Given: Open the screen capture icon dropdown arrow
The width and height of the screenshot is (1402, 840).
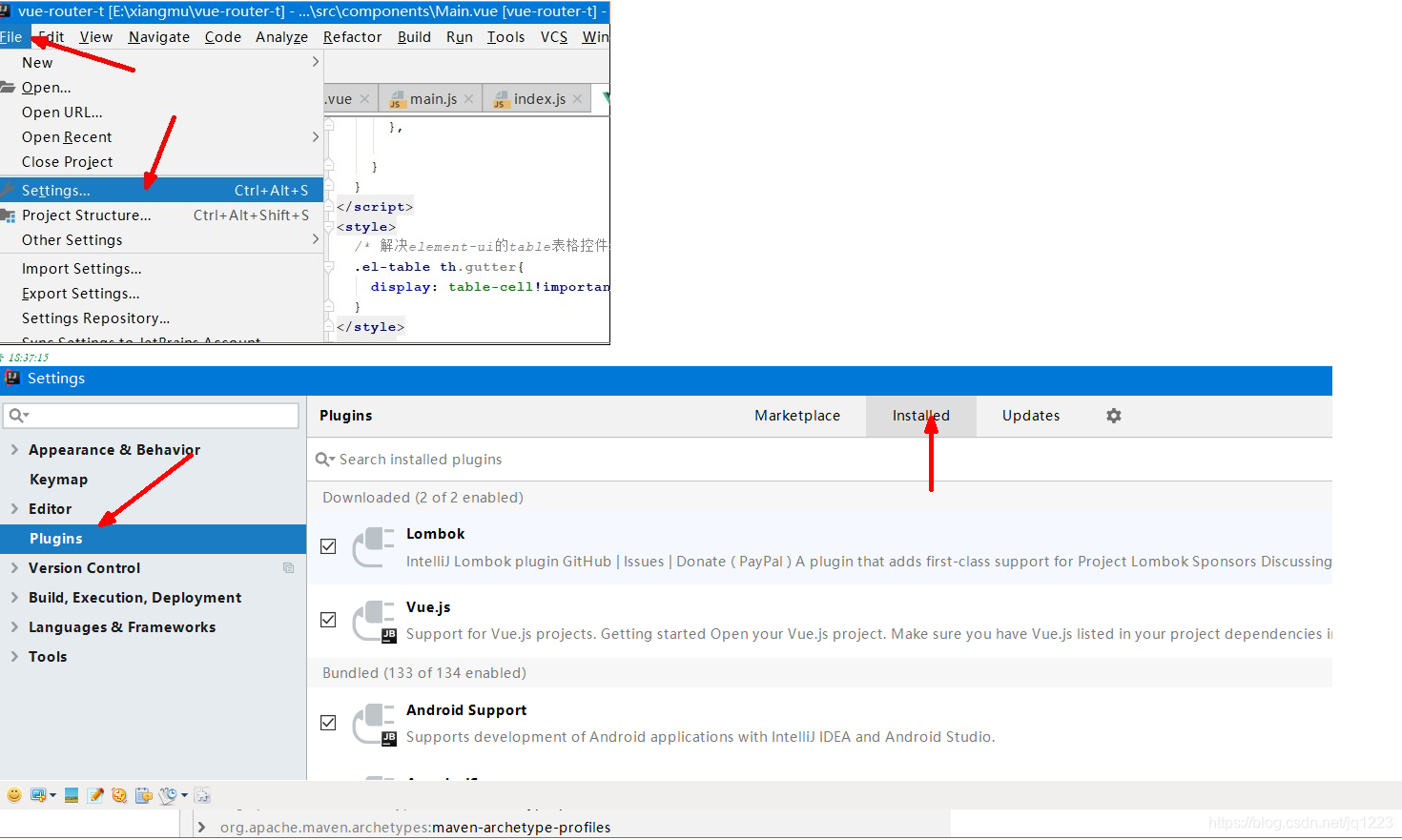Looking at the screenshot, I should pos(52,795).
